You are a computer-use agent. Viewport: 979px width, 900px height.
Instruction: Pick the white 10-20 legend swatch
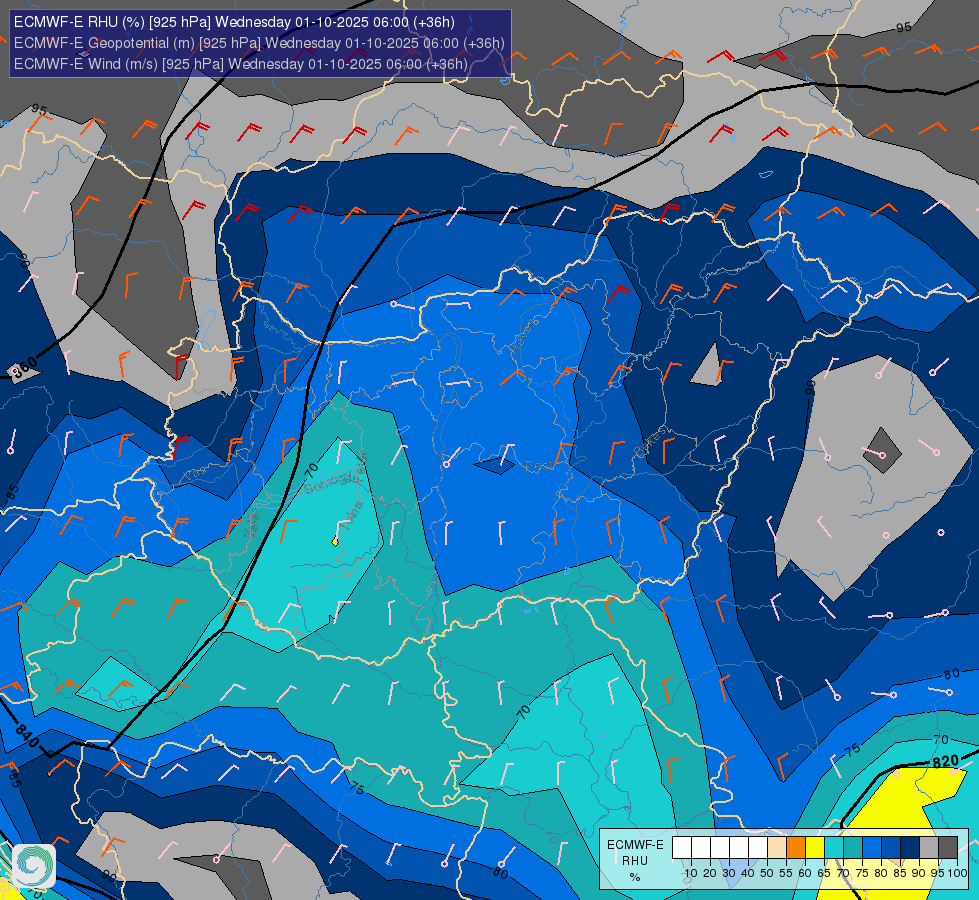(x=701, y=848)
